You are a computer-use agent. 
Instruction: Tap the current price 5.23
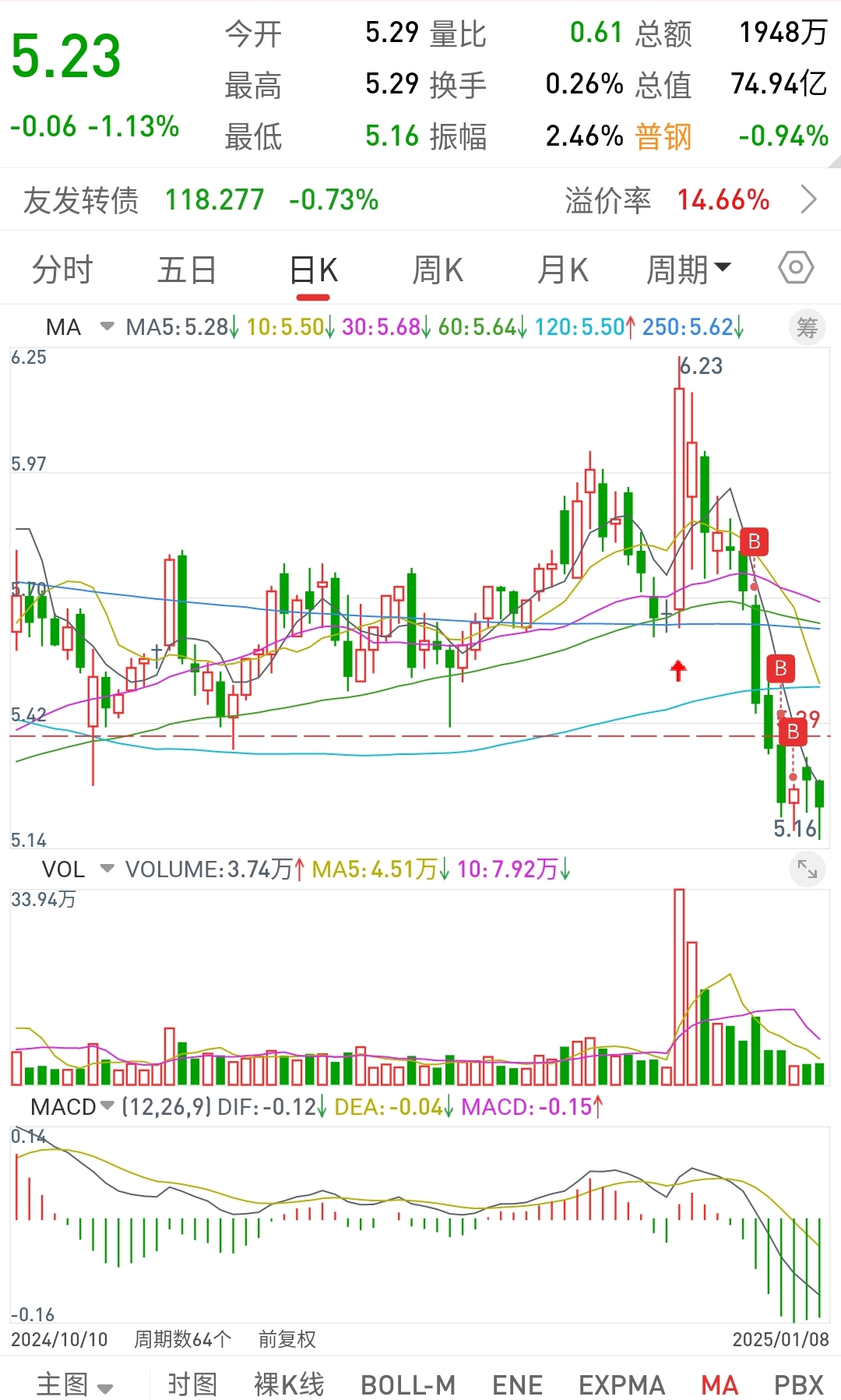[66, 57]
